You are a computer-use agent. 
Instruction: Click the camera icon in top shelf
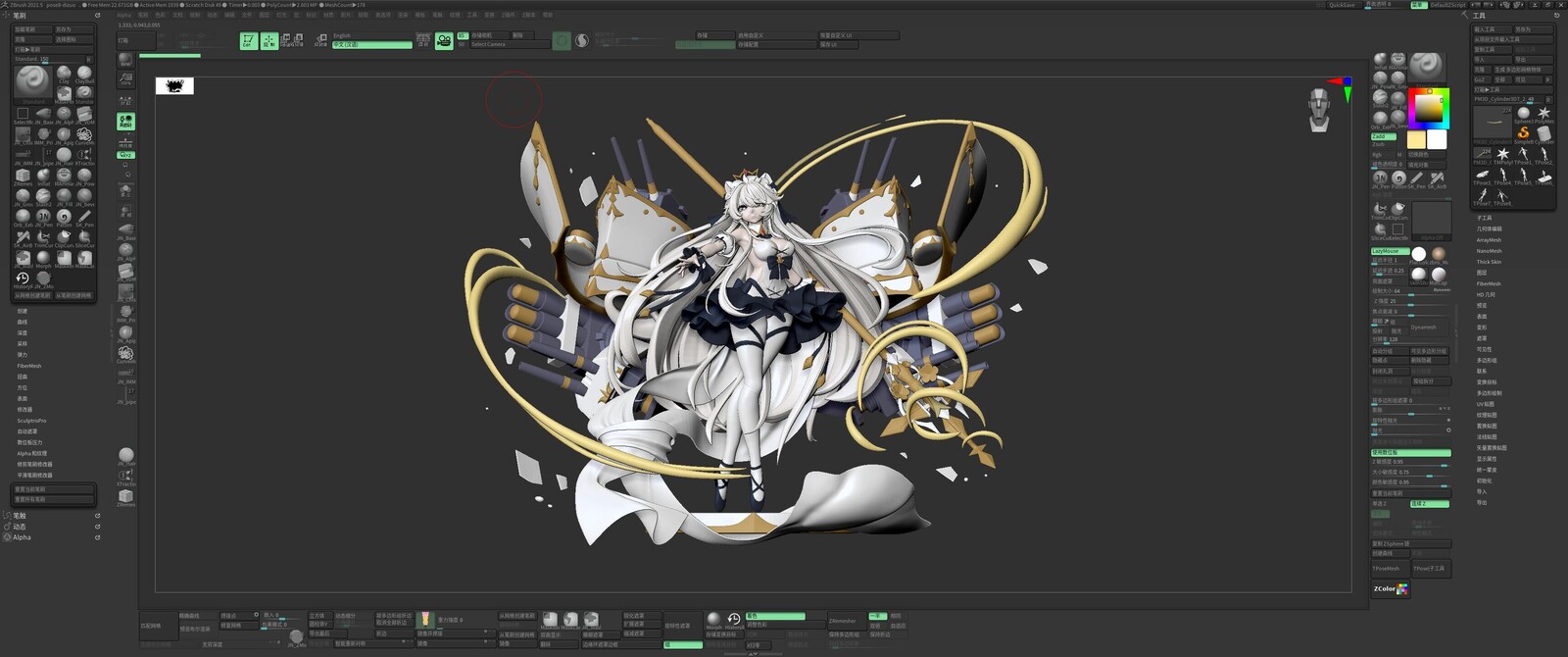coord(444,41)
